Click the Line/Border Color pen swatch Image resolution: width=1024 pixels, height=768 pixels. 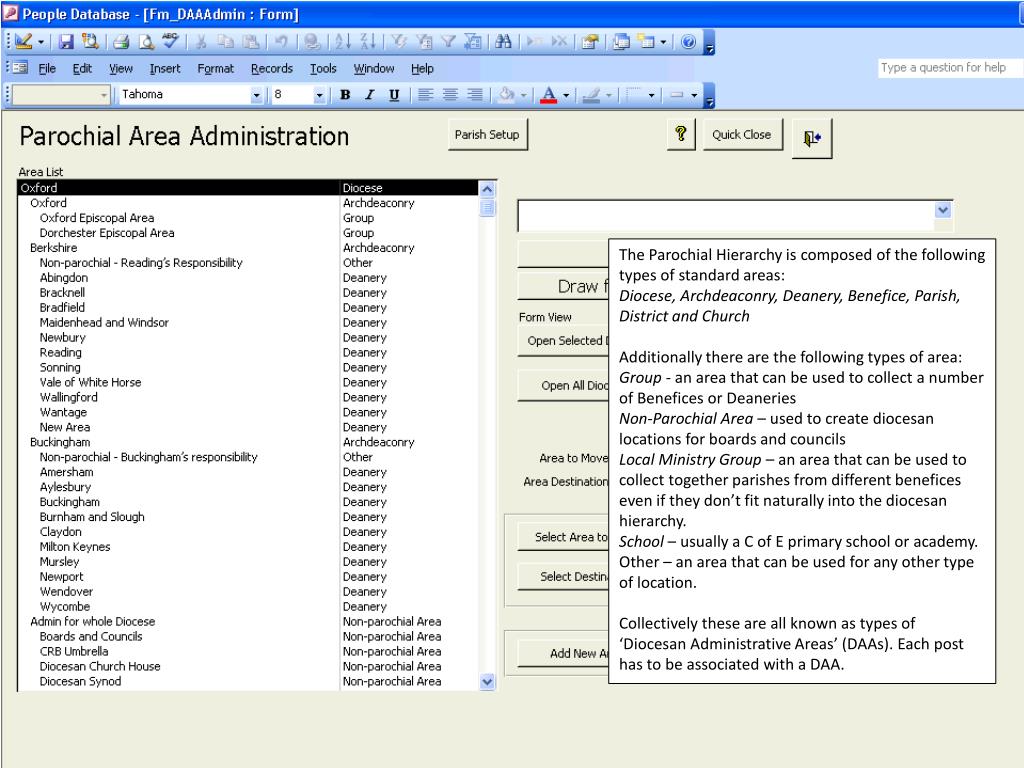[x=591, y=95]
